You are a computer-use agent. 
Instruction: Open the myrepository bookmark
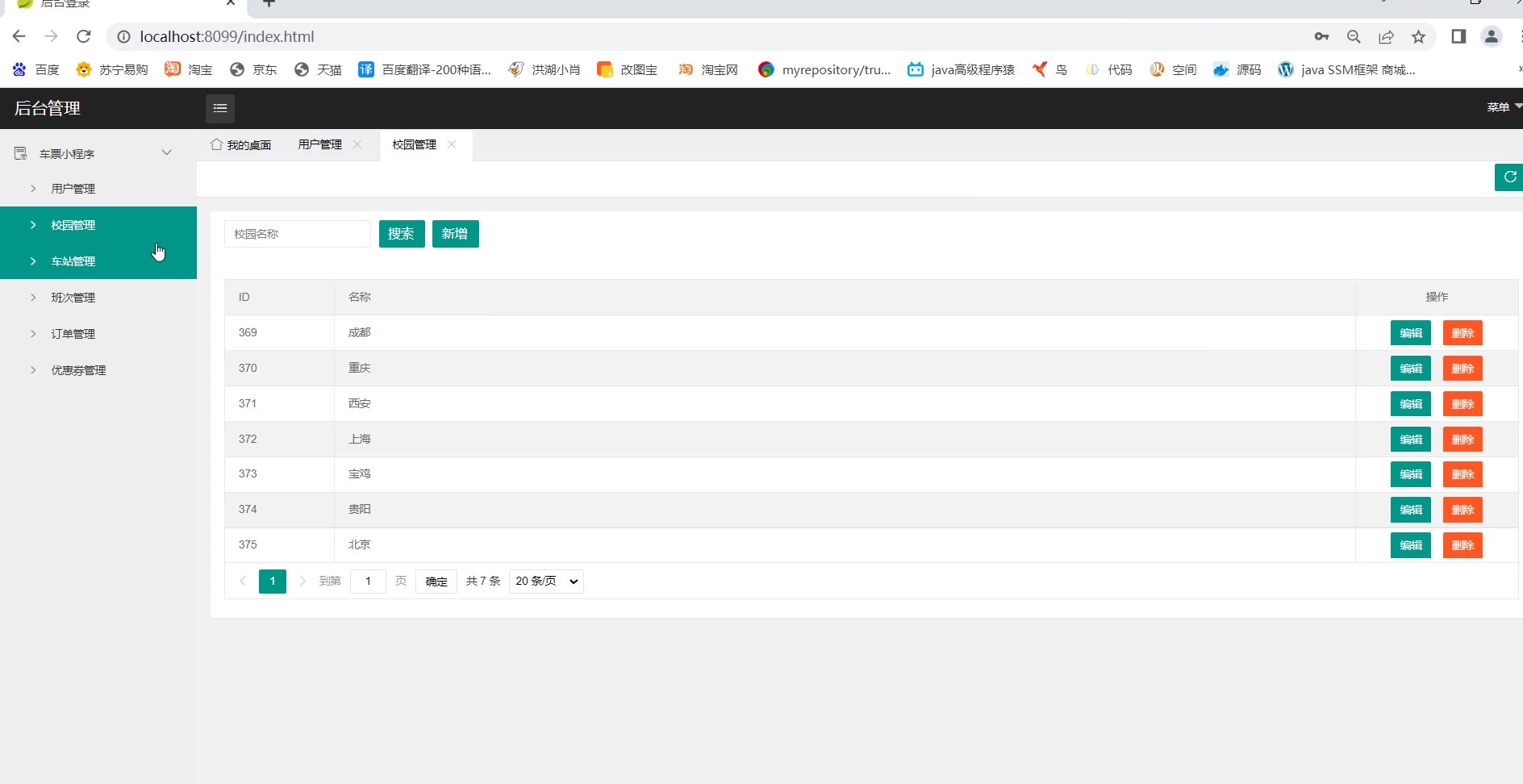click(x=824, y=69)
